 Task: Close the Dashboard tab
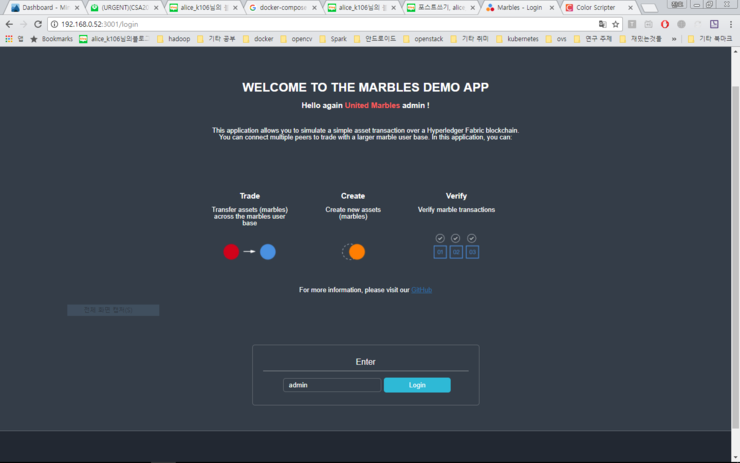(x=77, y=8)
